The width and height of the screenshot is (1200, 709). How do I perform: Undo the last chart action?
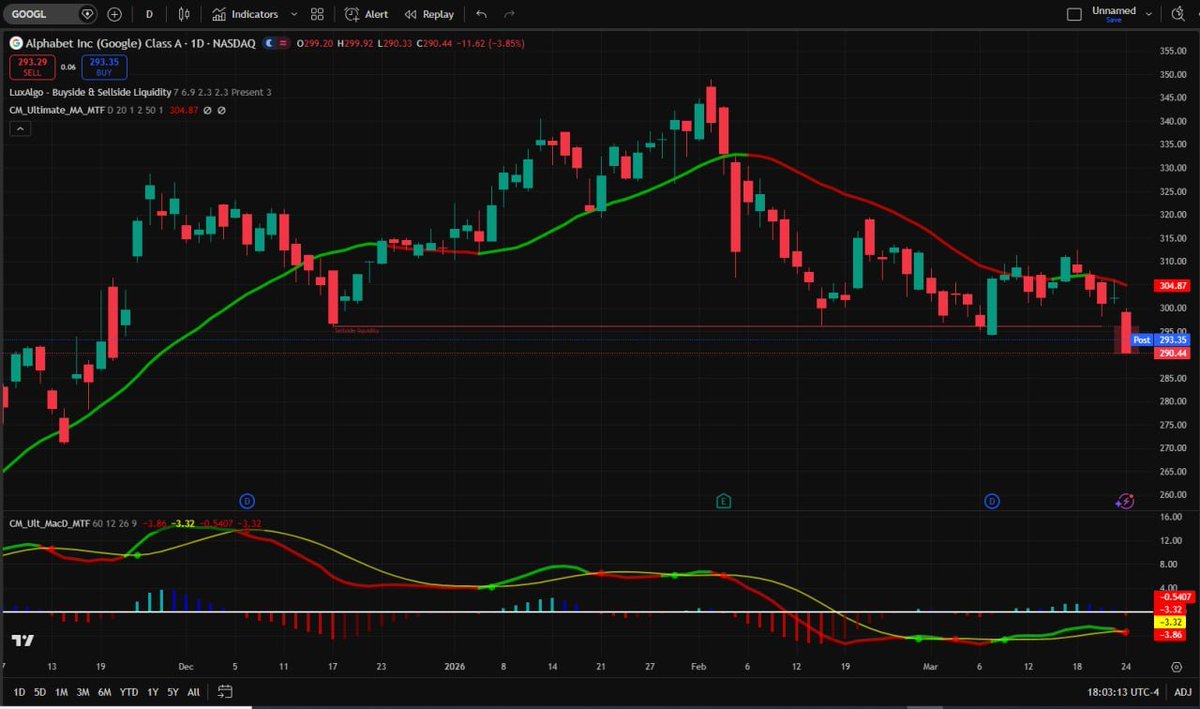pos(482,14)
